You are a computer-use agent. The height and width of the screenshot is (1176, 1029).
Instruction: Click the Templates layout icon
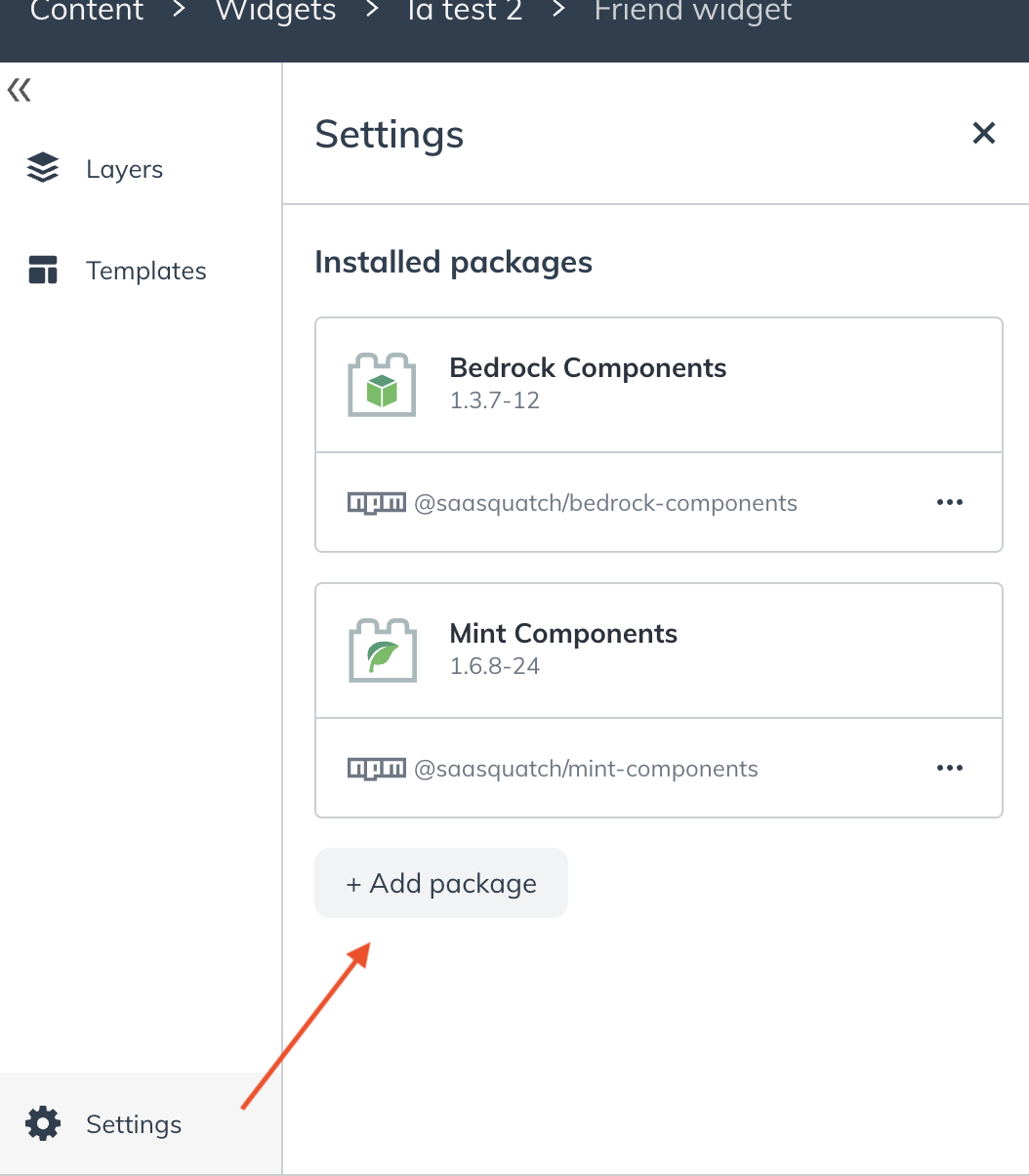[43, 270]
